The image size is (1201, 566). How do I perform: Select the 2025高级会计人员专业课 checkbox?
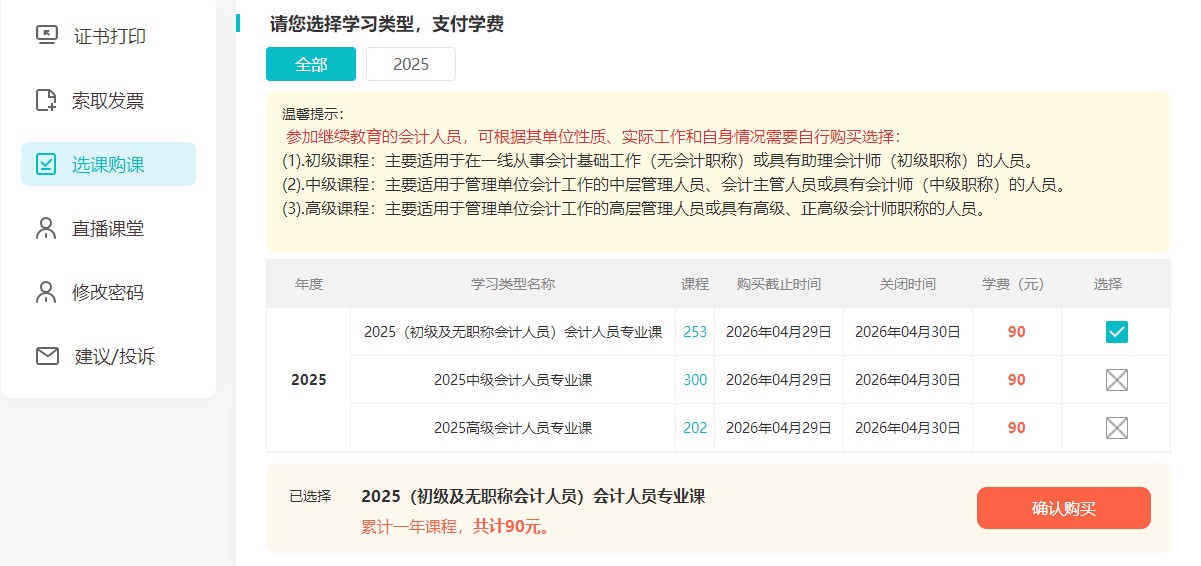(x=1116, y=428)
